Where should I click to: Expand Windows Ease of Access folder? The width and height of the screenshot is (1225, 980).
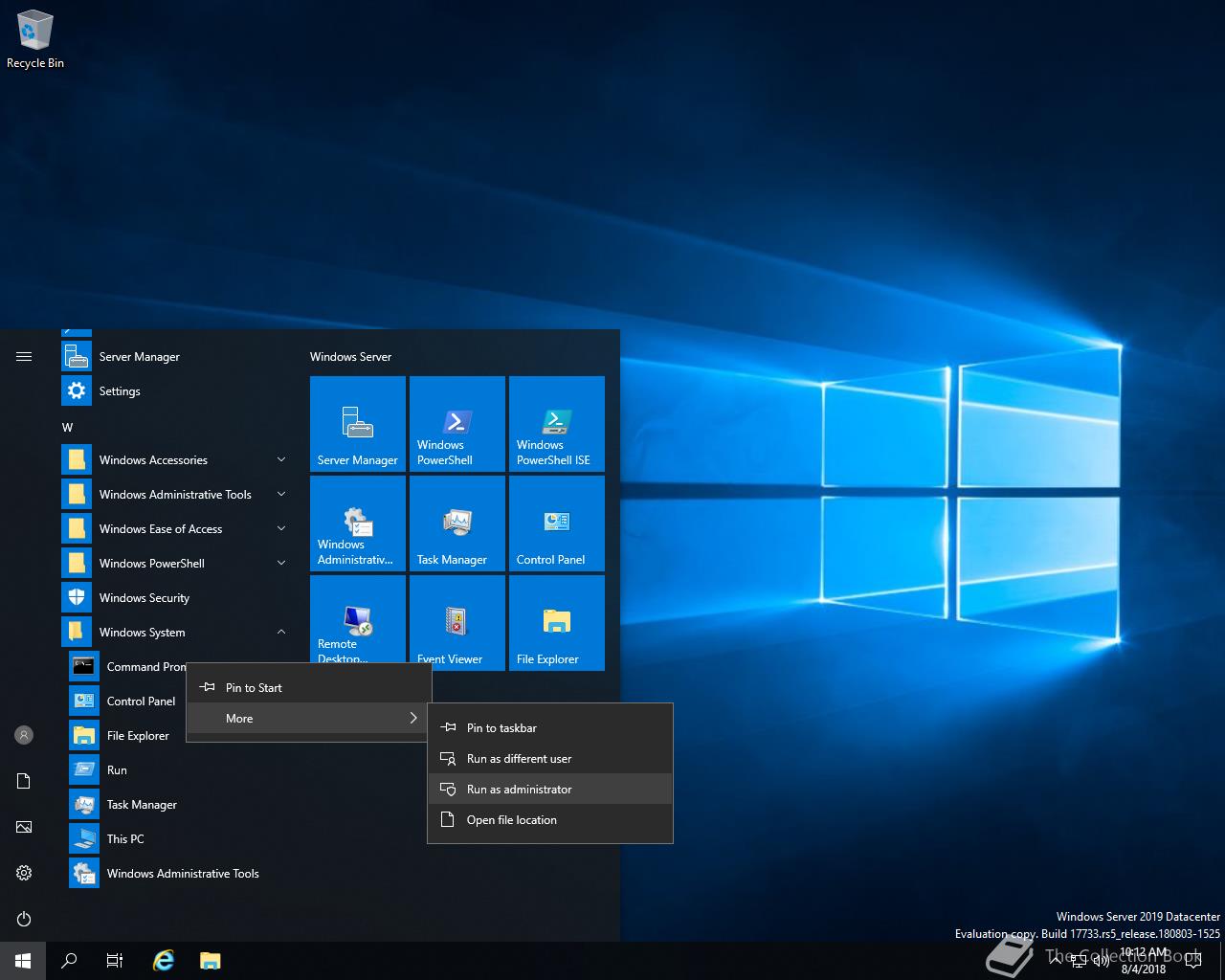(176, 528)
